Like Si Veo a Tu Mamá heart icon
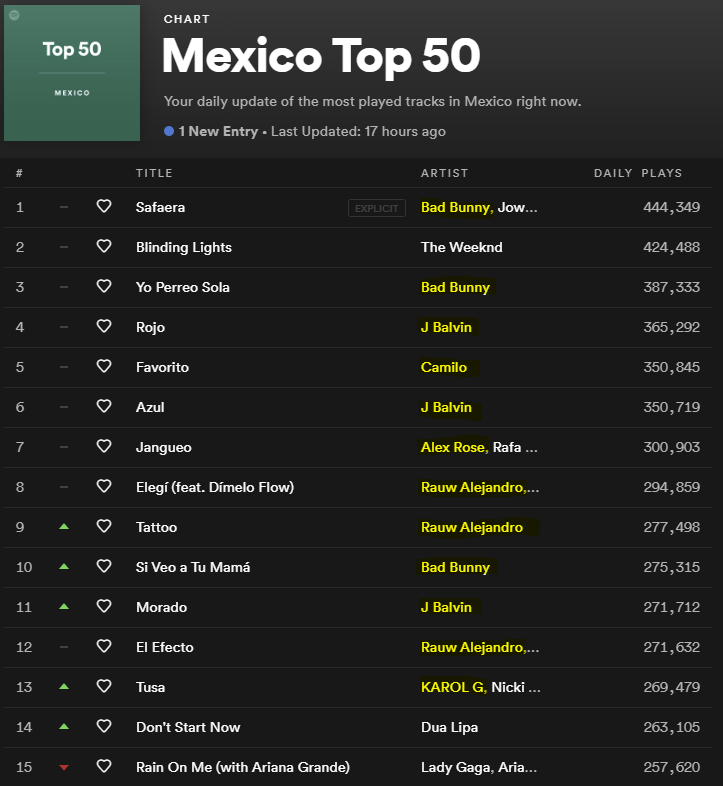Screen dimensions: 723x786 click(x=104, y=566)
